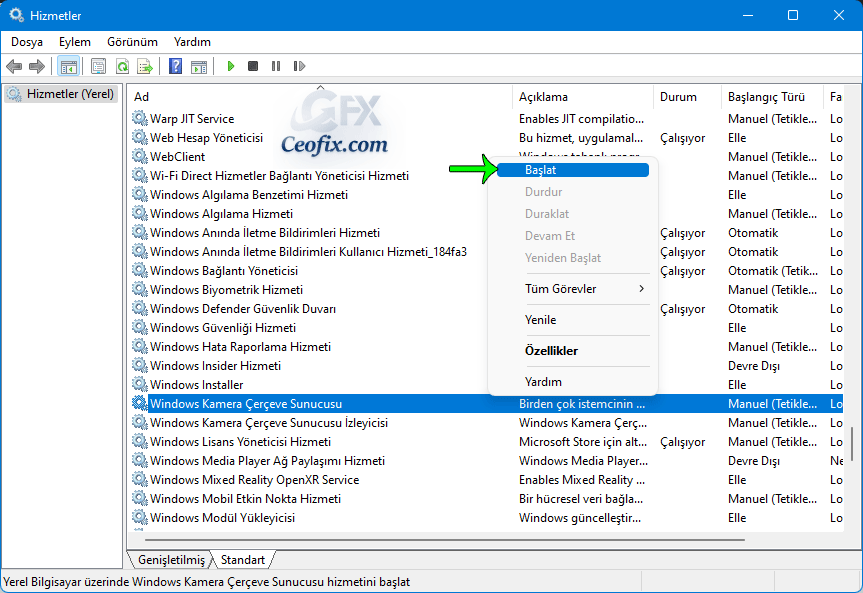Viewport: 863px width, 593px height.
Task: Toggle the Action Pane toolbar icon
Action: 199,67
